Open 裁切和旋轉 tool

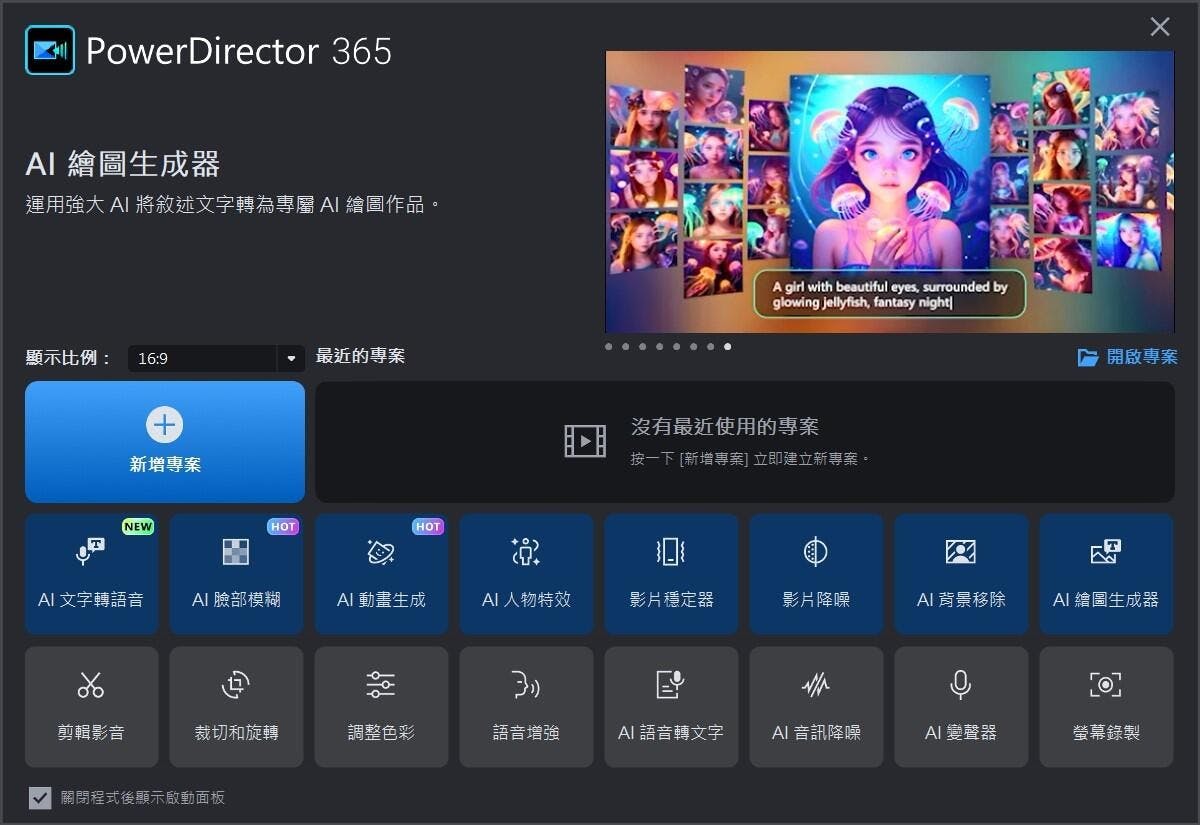(236, 707)
